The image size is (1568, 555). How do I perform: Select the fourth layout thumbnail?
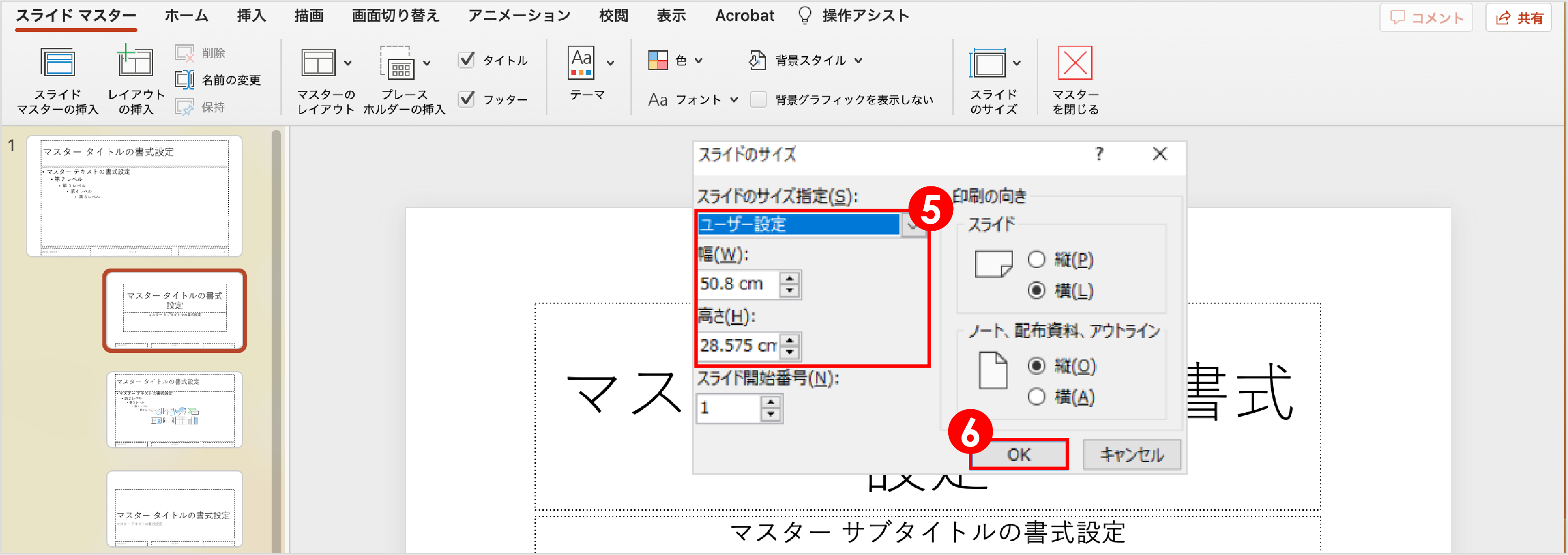[x=175, y=509]
